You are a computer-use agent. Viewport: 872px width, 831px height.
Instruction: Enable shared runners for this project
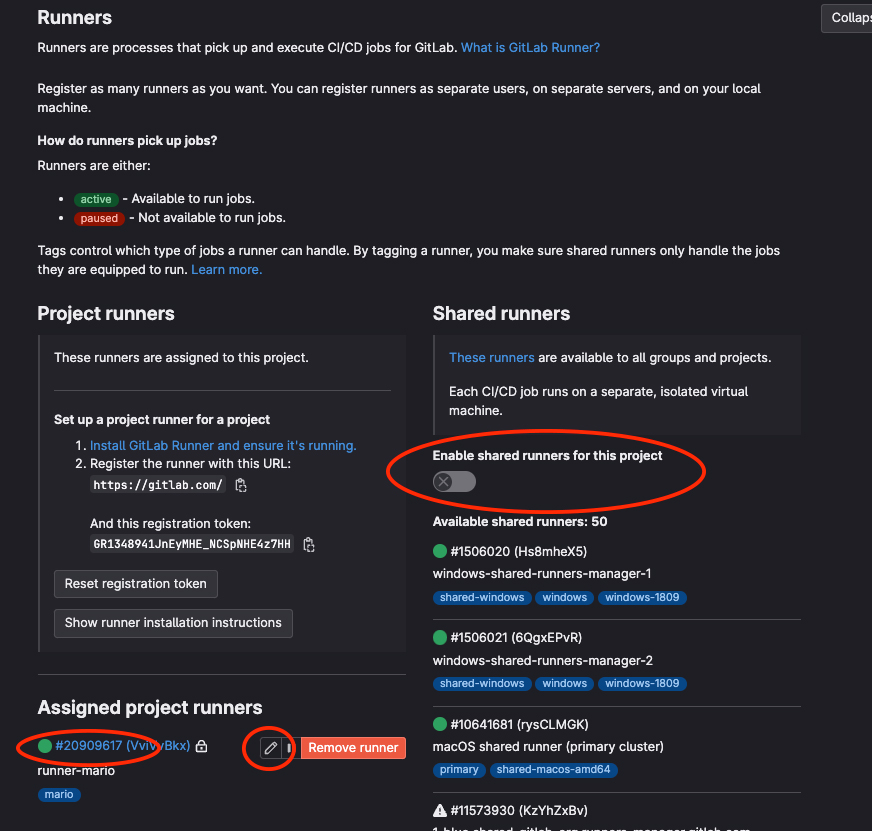tap(454, 482)
